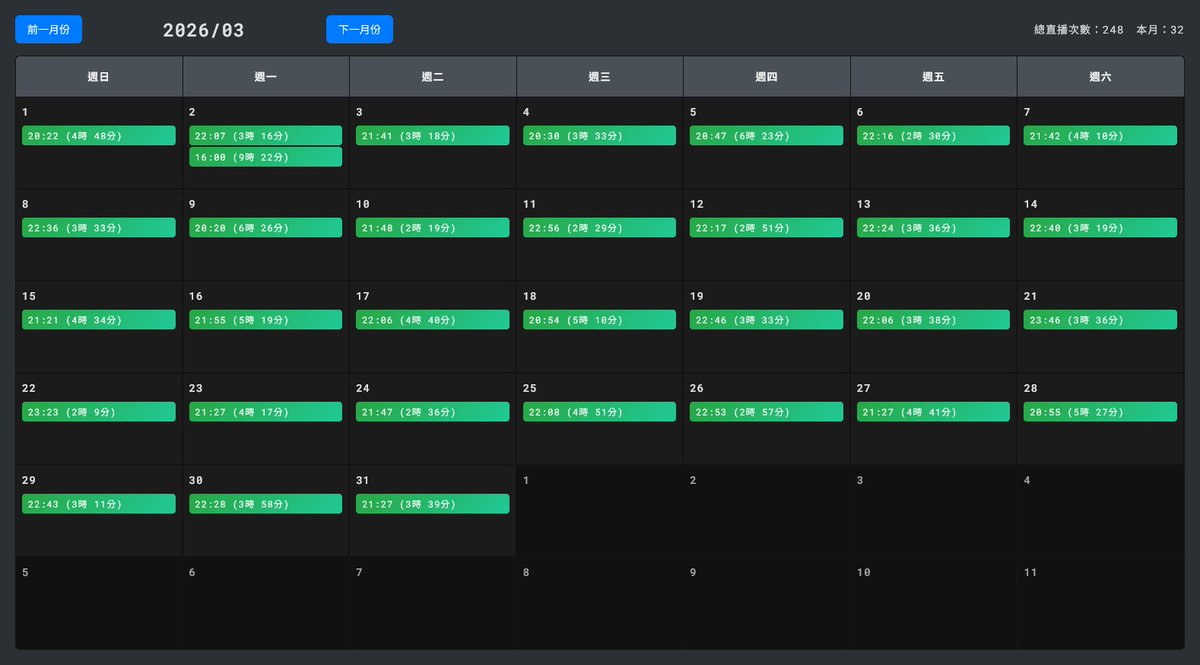Open the 21:27 (4時 17分) stream entry
Screen dimensions: 1200x665
pyautogui.click(x=266, y=412)
